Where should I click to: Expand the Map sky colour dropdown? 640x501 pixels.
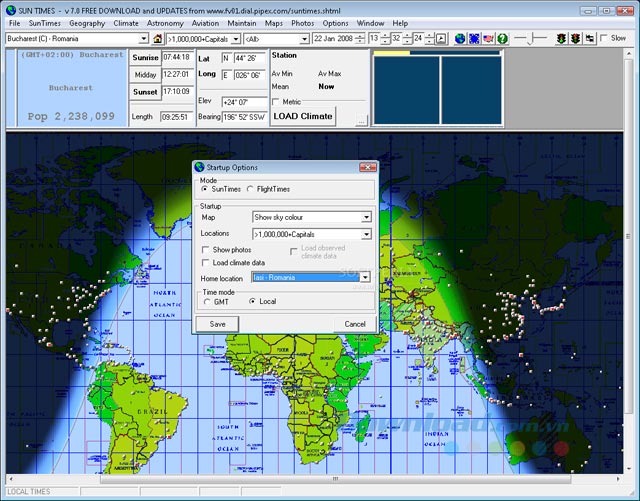coord(366,216)
